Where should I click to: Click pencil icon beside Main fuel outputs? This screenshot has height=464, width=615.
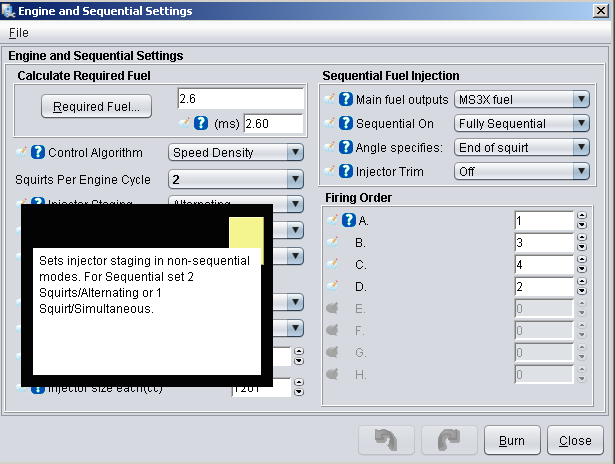[x=330, y=98]
